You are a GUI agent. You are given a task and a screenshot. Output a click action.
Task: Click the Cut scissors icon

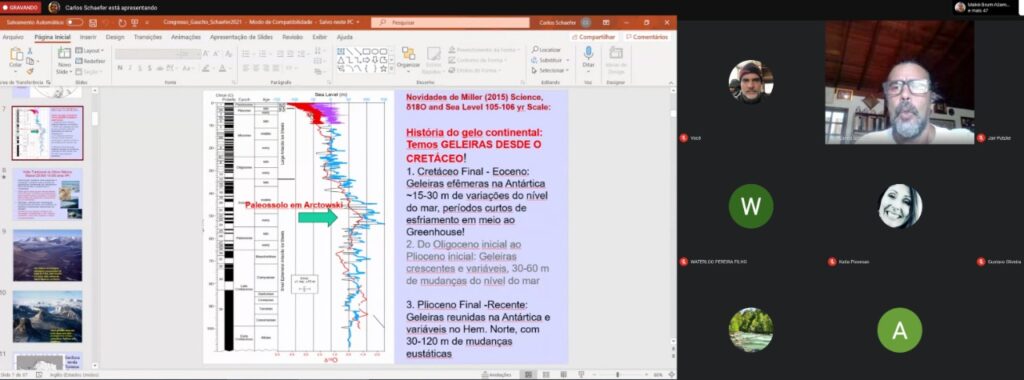[30, 51]
